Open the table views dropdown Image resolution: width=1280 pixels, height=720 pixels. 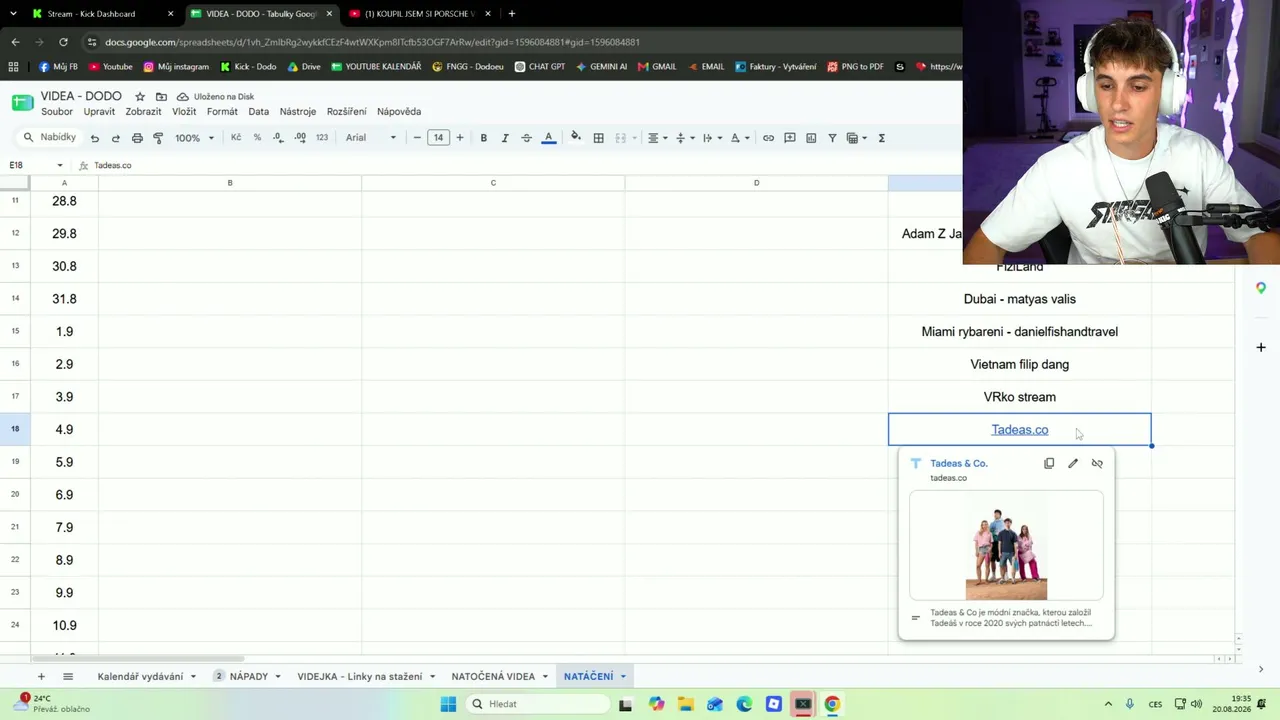click(x=856, y=138)
